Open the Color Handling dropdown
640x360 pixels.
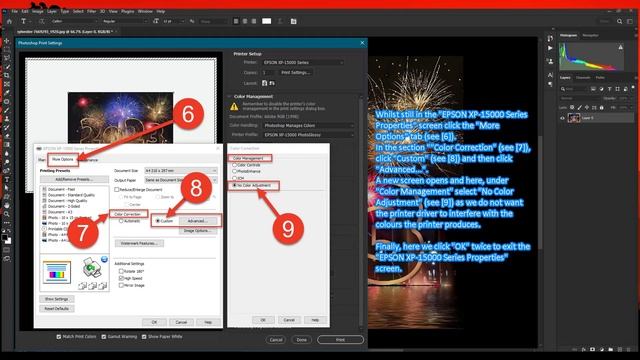click(308, 125)
